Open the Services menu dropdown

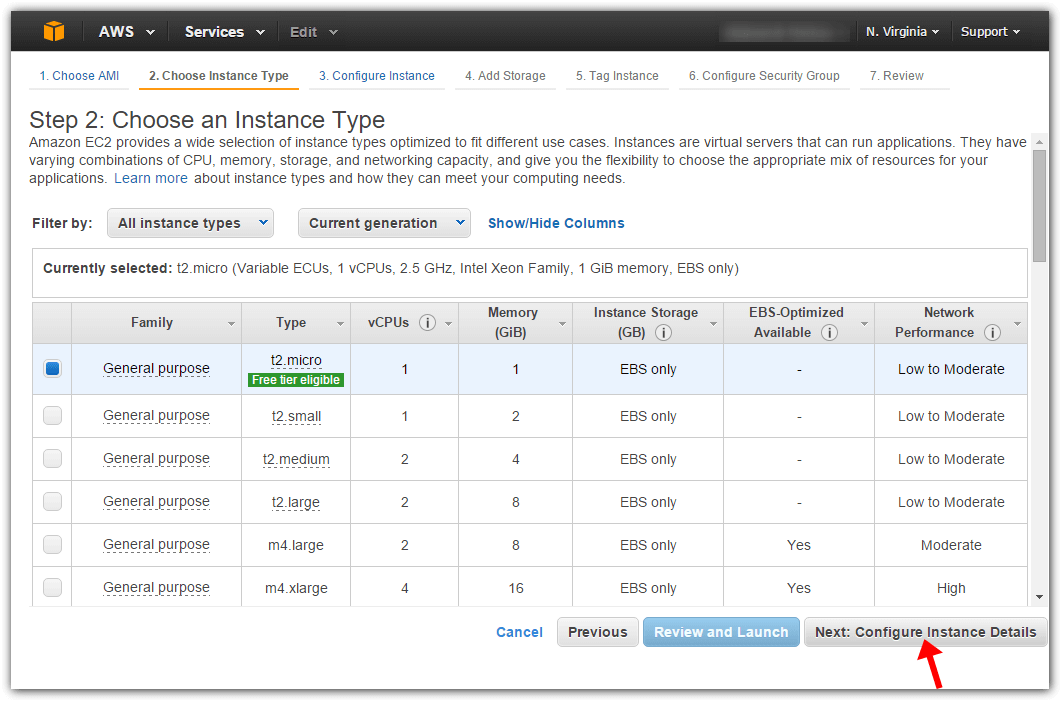tap(224, 32)
